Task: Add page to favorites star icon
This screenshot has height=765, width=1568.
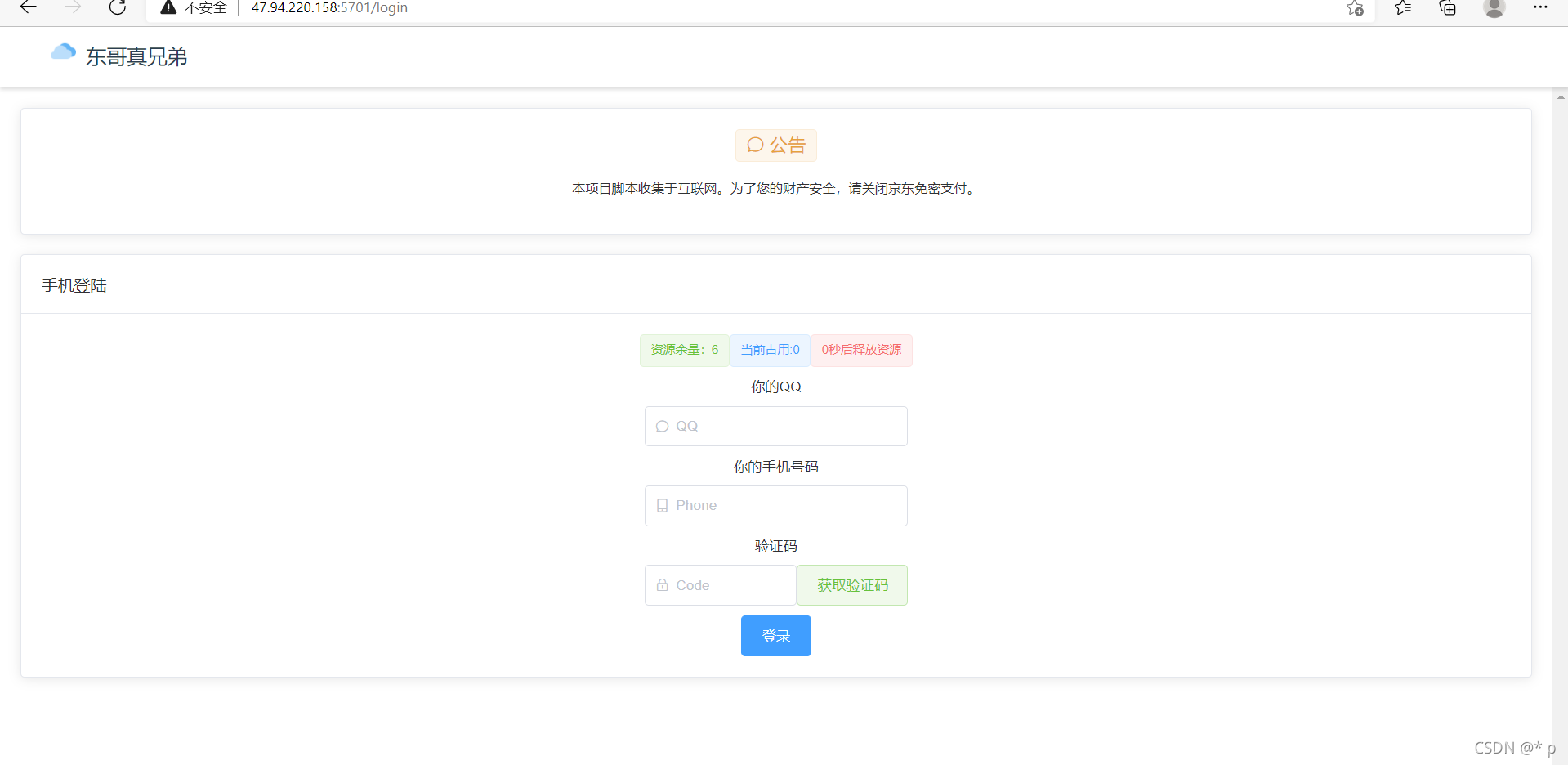Action: coord(1355,8)
